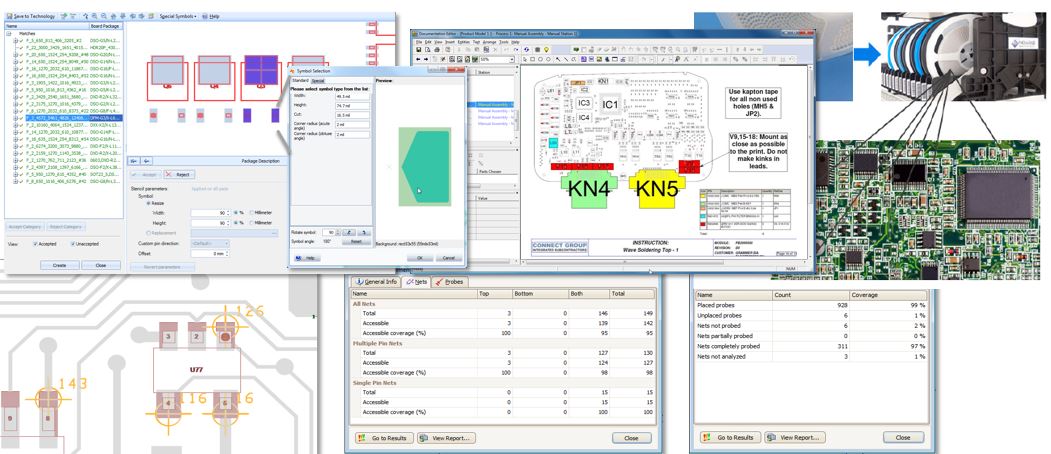This screenshot has width=1051, height=454.
Task: Click the Help button in Symbol Selection
Action: click(x=304, y=258)
